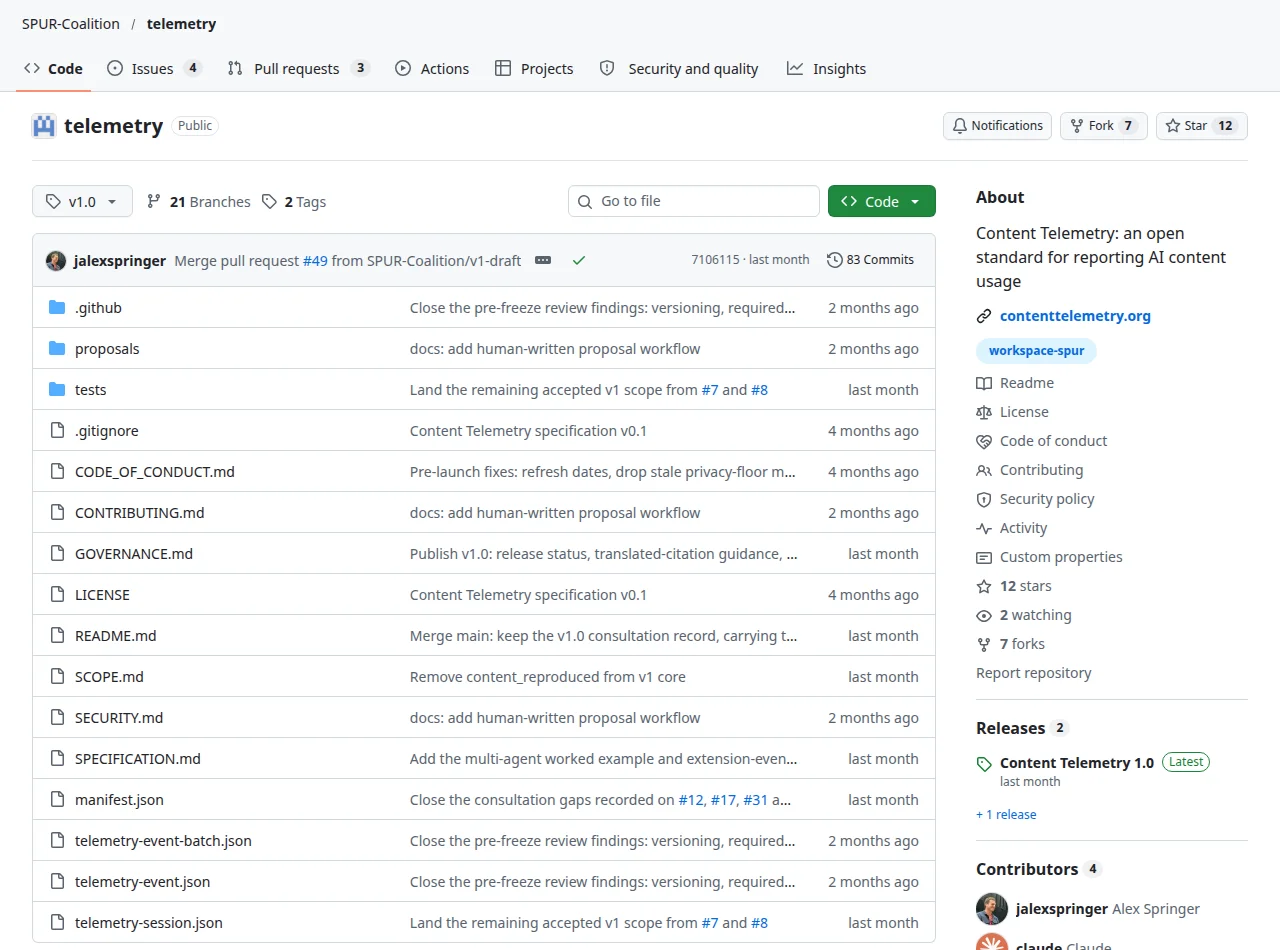This screenshot has width=1280, height=950.
Task: Fork the telemetry repository
Action: [1104, 126]
